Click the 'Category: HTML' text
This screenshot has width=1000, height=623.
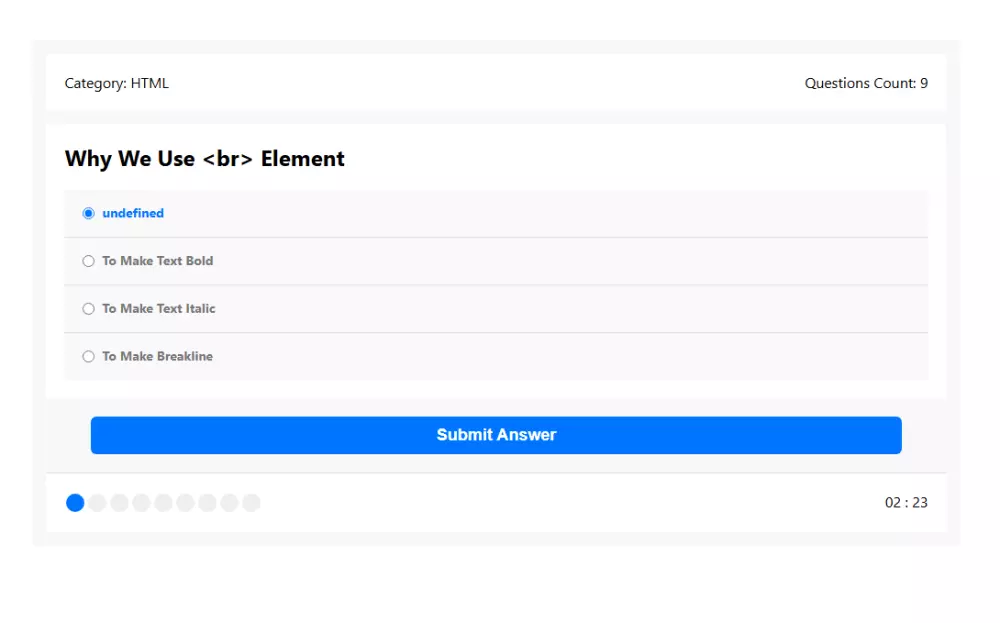click(117, 84)
